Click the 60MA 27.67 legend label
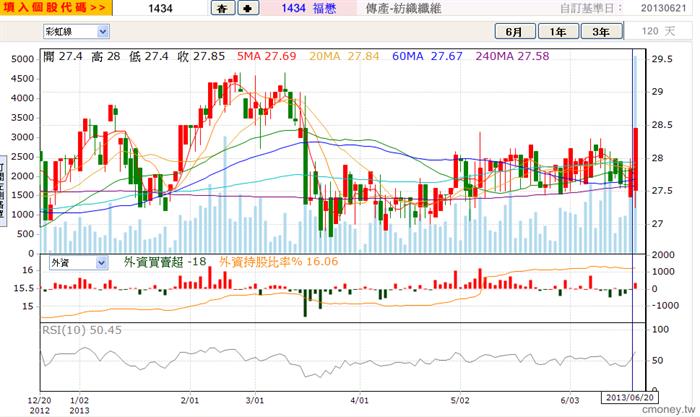 pos(427,56)
